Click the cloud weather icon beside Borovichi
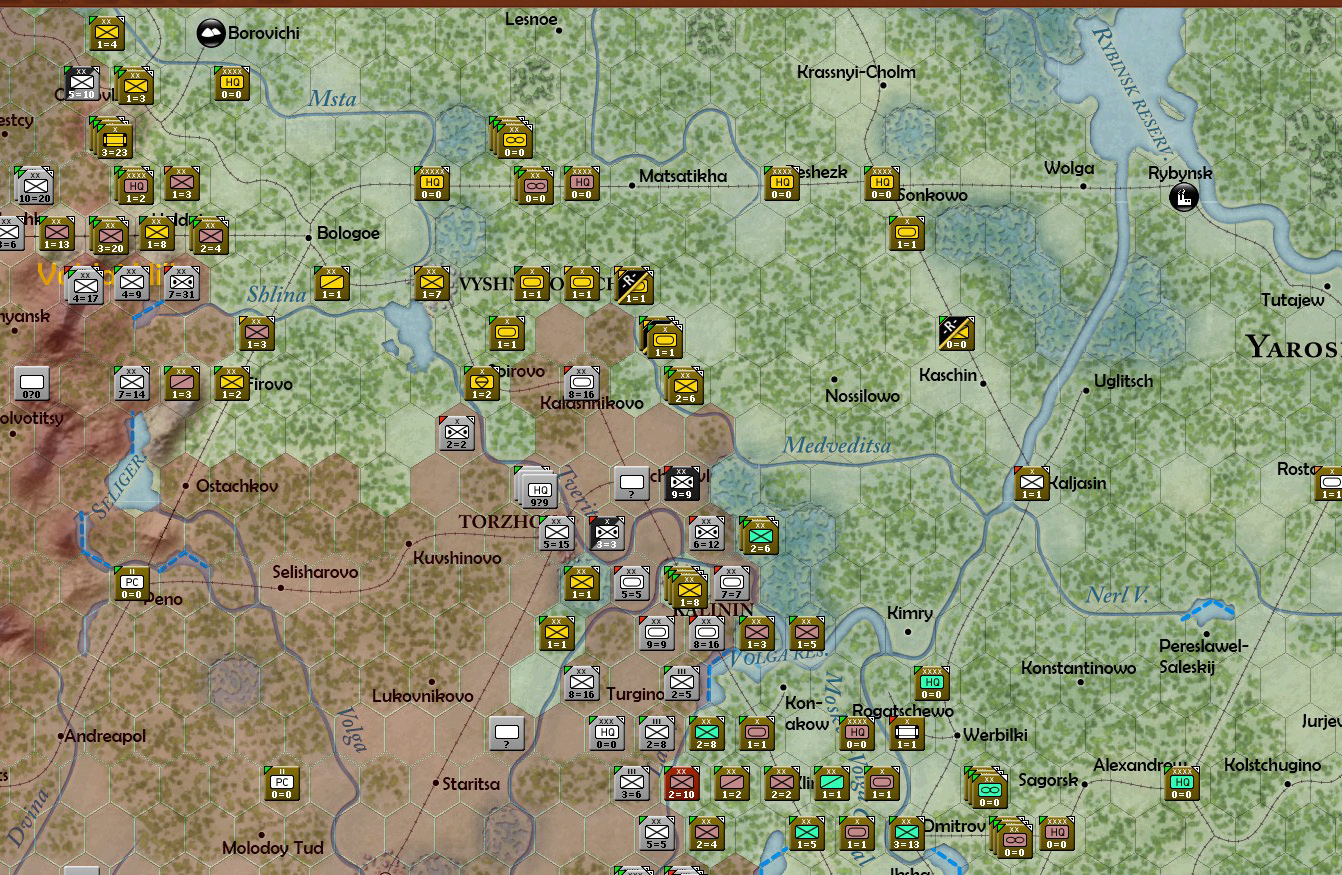 pyautogui.click(x=211, y=34)
